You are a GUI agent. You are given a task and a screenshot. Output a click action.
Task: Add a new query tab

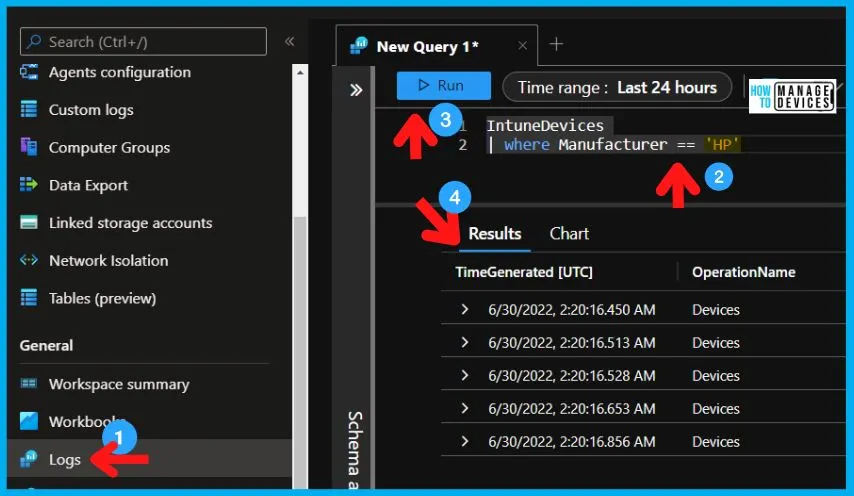(556, 44)
